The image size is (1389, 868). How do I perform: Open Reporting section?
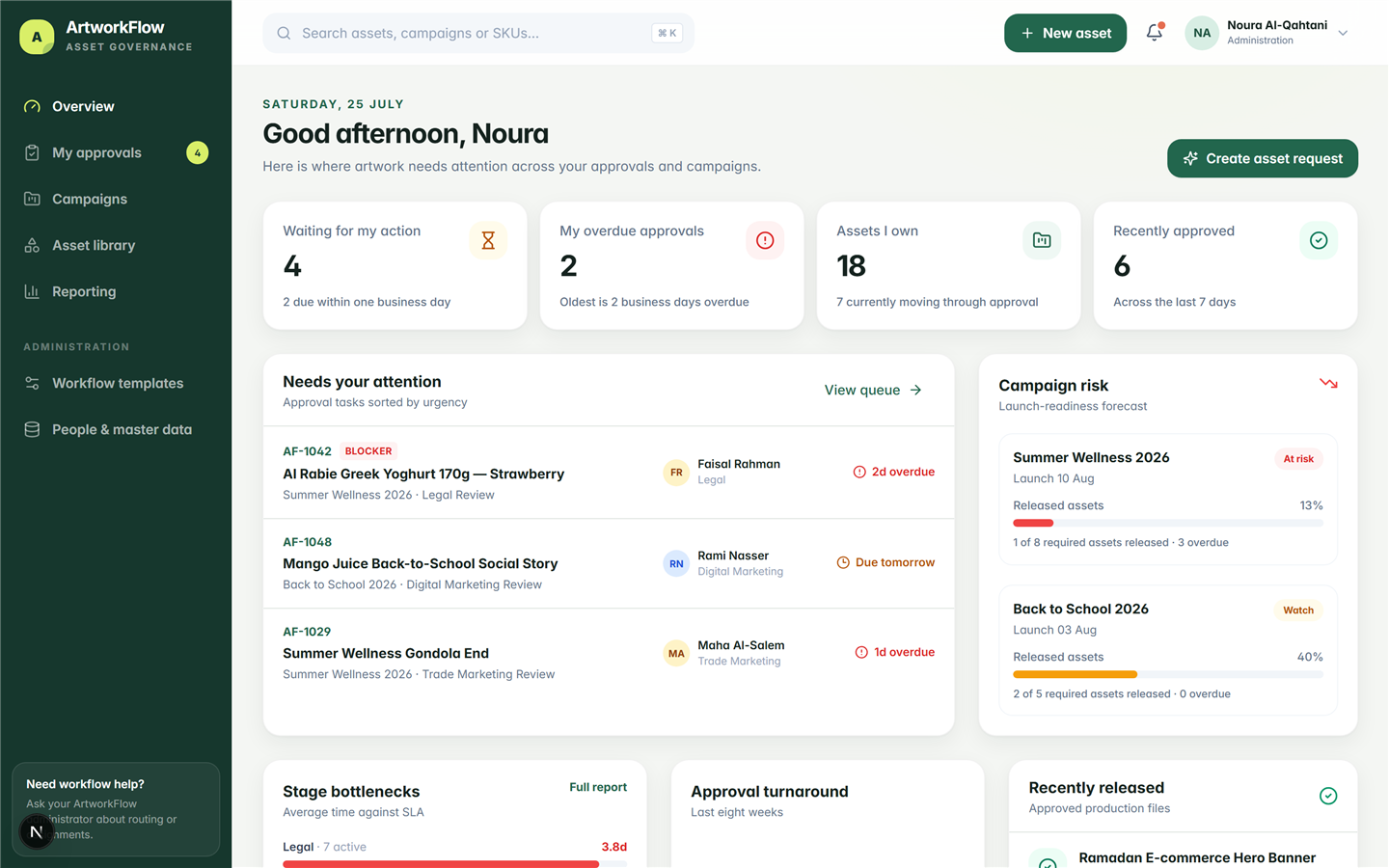click(116, 291)
